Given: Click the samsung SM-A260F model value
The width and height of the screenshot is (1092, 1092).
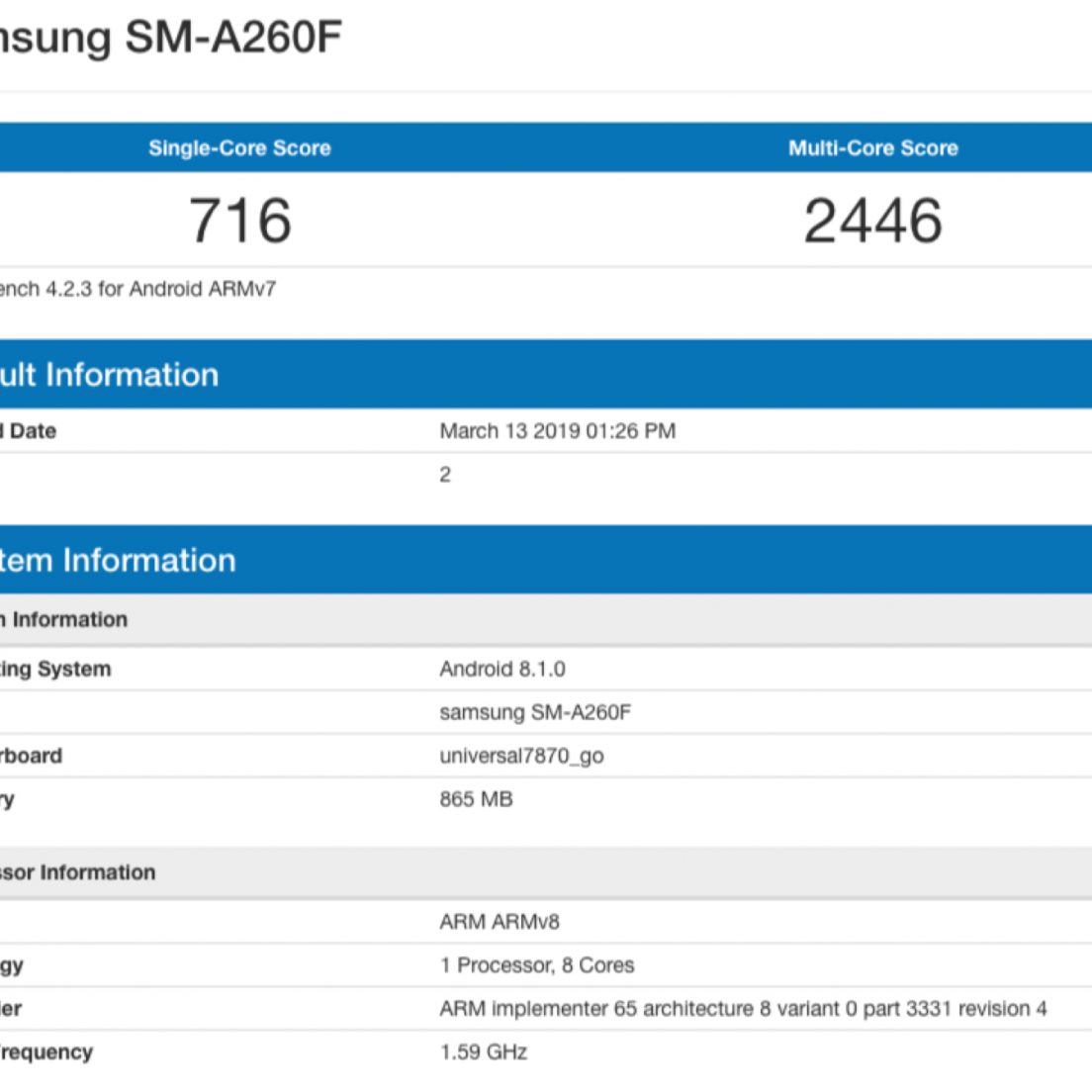Looking at the screenshot, I should click(534, 713).
